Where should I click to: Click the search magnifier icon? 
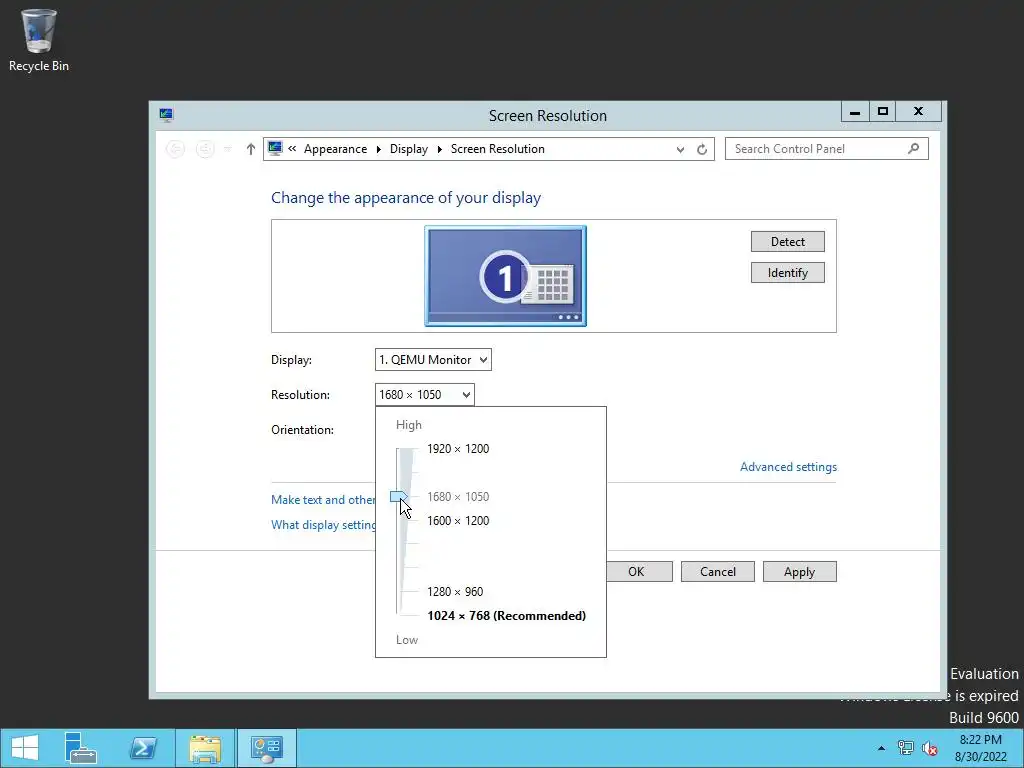pos(914,149)
